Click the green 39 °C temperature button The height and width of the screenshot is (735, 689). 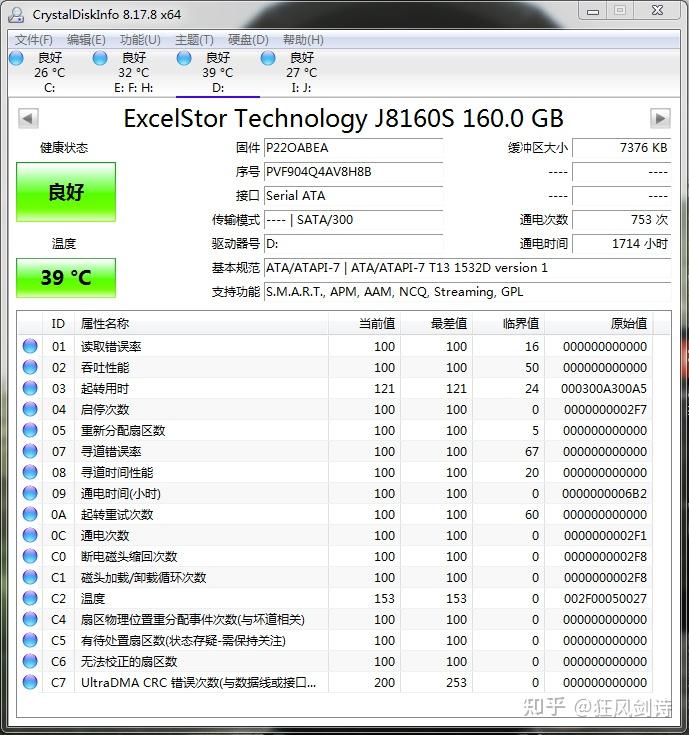coord(66,278)
